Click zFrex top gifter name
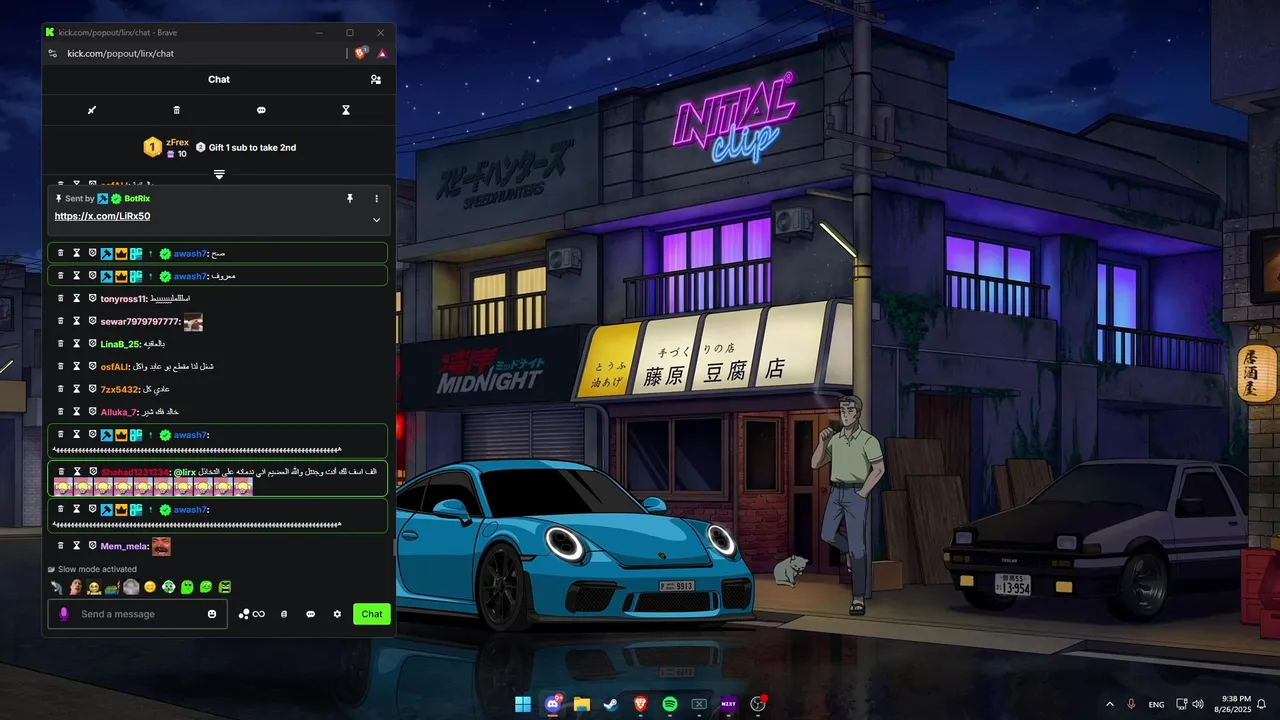Screen dimensions: 1280x720 [177, 142]
